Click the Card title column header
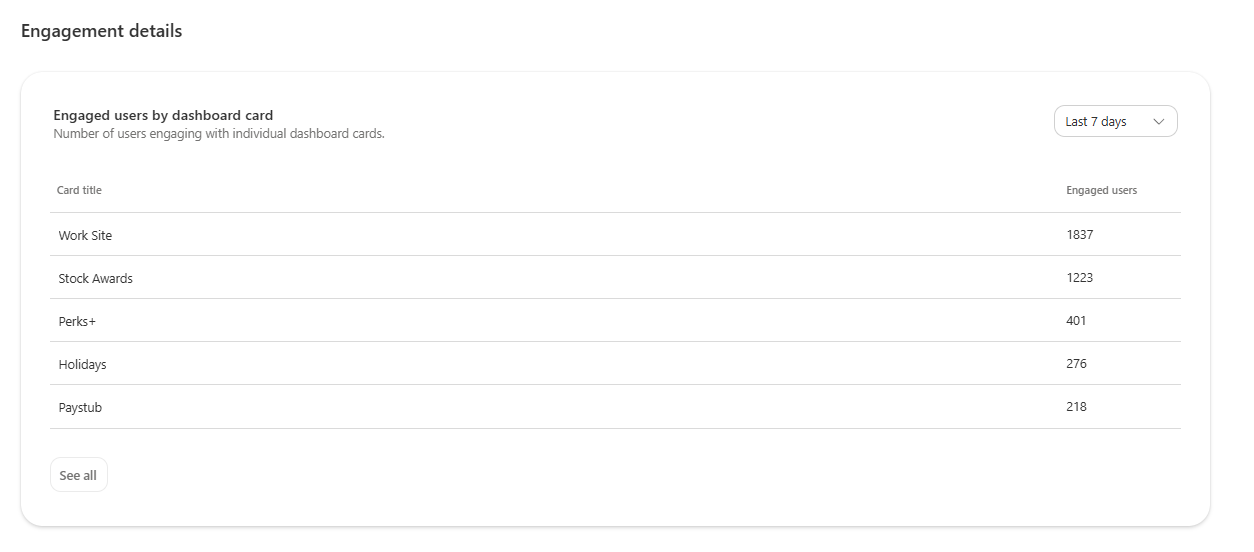 pos(79,190)
